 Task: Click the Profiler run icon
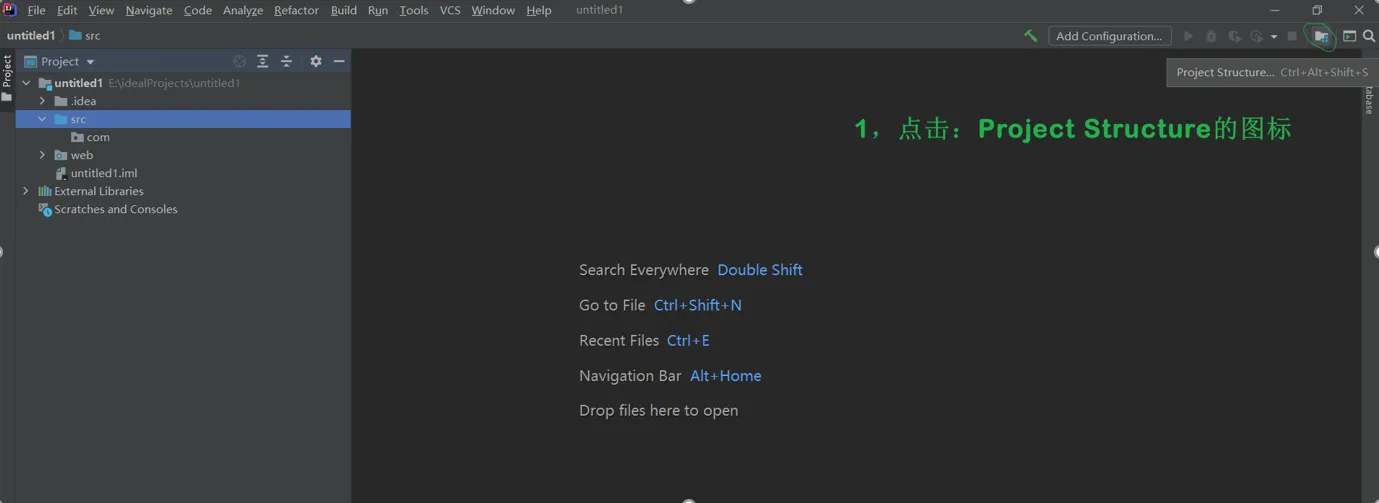[x=1257, y=36]
